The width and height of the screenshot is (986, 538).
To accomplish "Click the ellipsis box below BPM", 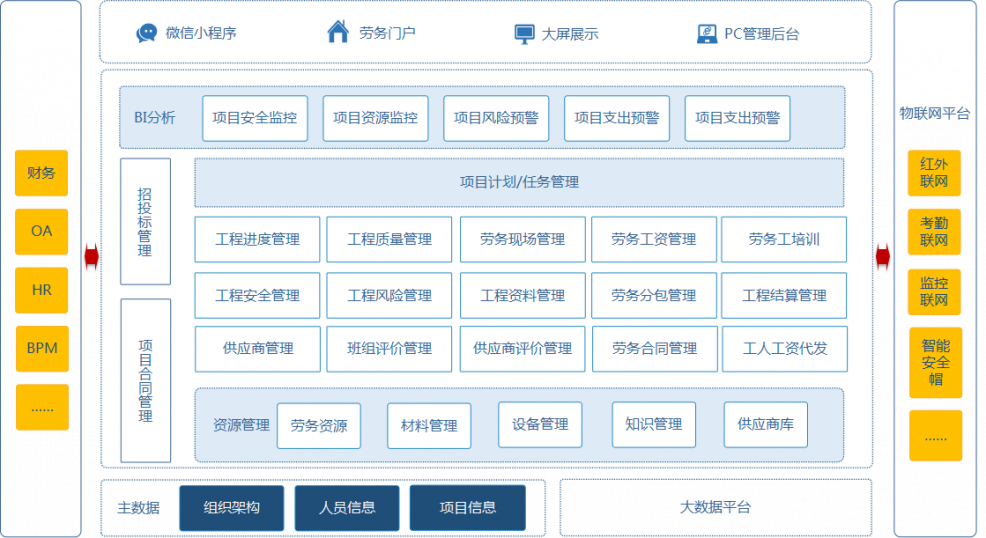I will point(42,407).
